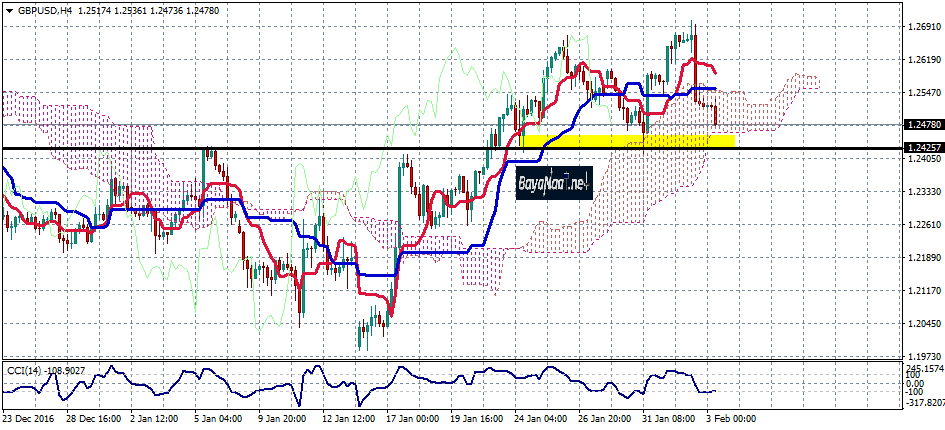This screenshot has width=945, height=430.
Task: Click the 1.23330 level on price scale
Action: click(922, 191)
